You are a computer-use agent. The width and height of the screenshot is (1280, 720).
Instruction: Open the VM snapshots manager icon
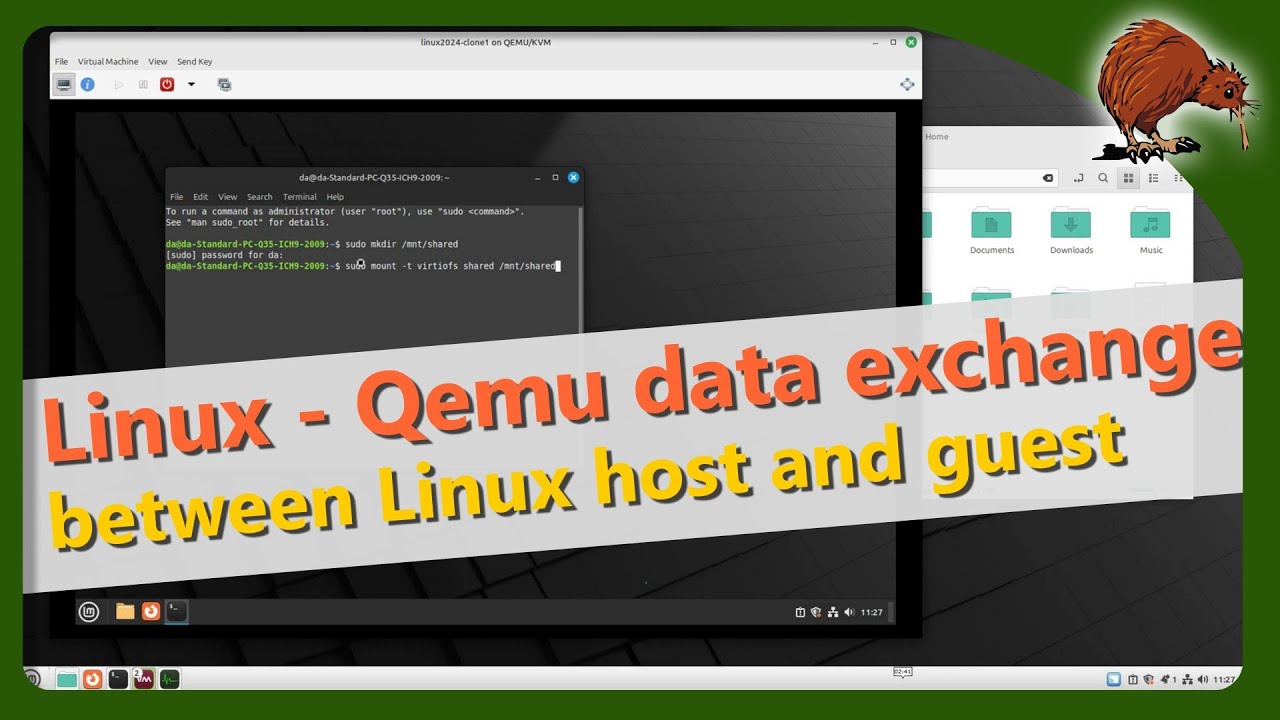[224, 85]
